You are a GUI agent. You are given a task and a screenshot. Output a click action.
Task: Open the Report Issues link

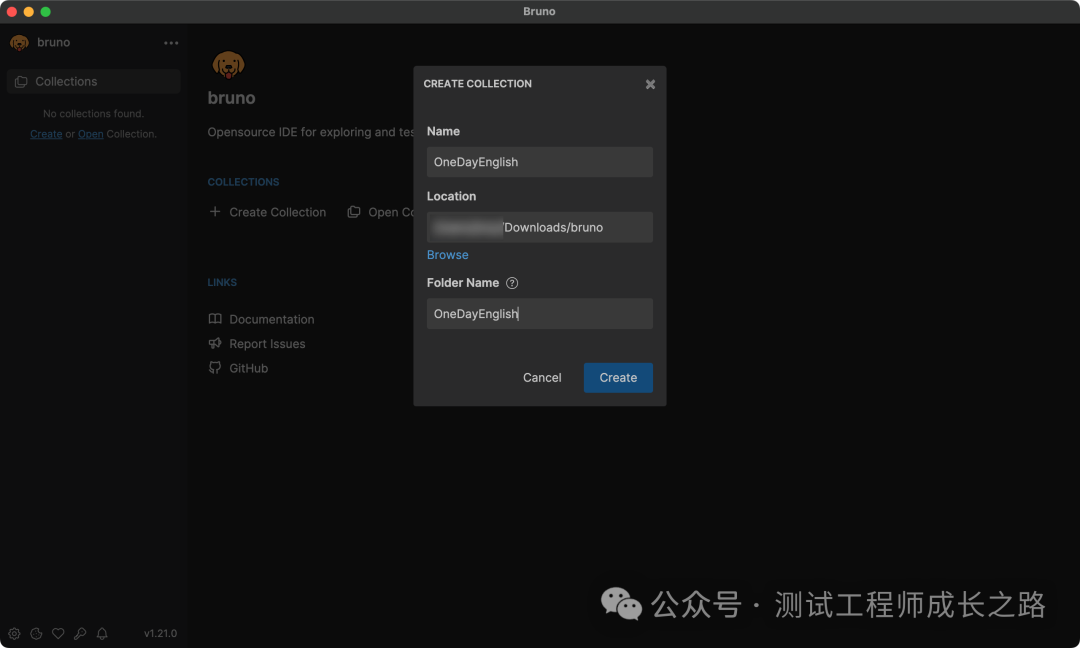267,344
